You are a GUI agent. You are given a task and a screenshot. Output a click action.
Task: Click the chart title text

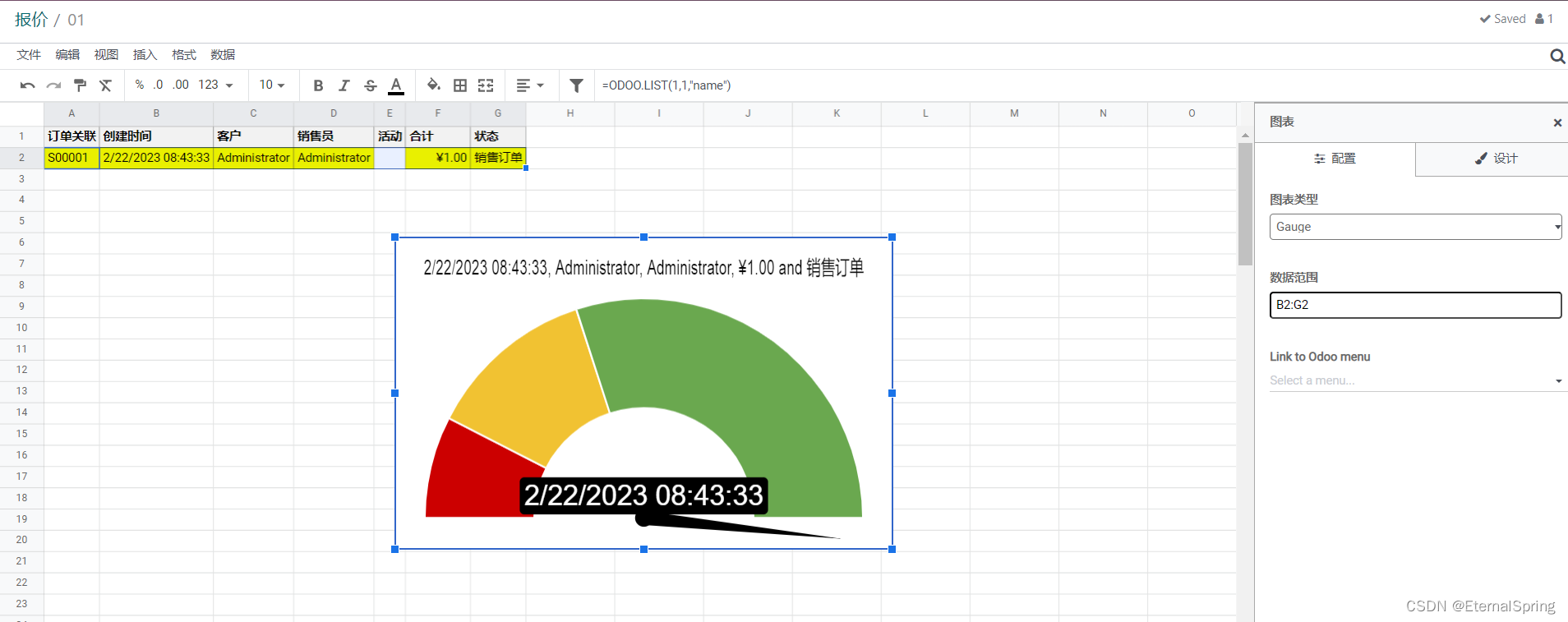coord(643,268)
